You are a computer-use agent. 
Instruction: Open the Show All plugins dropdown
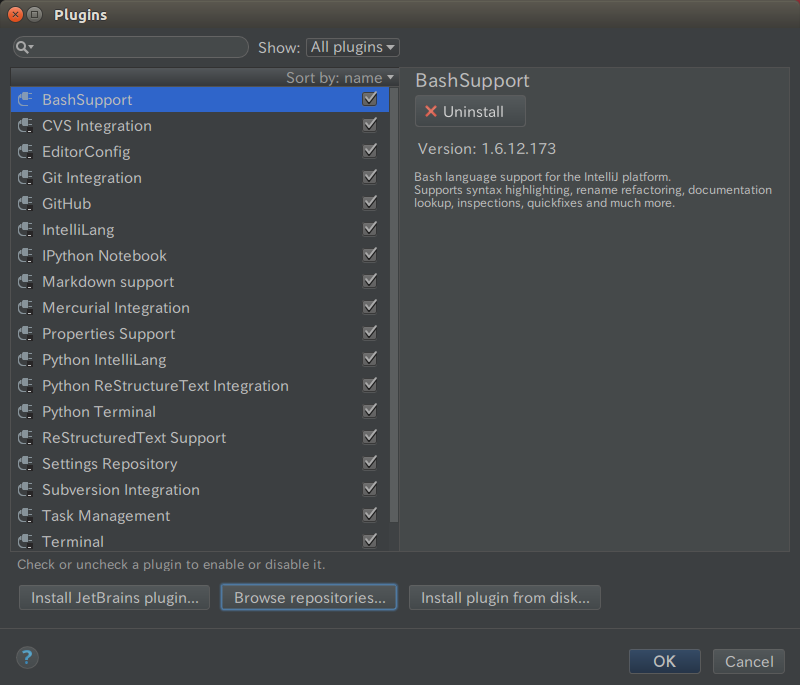coord(353,47)
